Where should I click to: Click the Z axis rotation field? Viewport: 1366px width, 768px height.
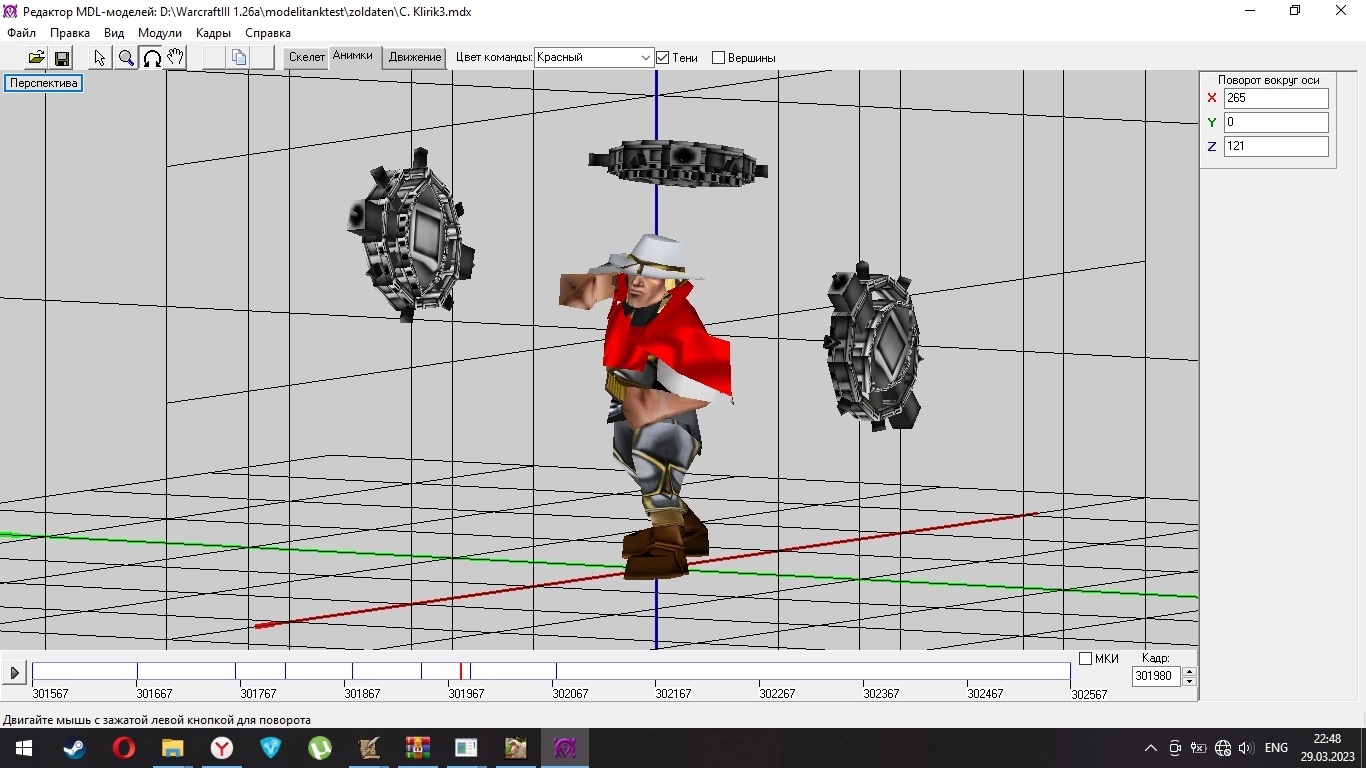(1276, 146)
